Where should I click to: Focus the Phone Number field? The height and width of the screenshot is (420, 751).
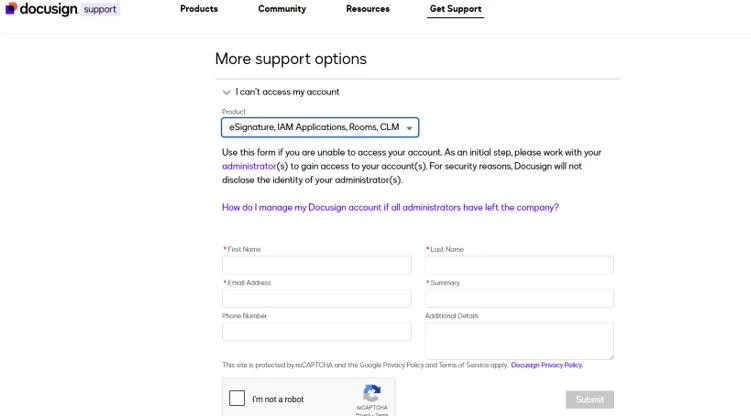click(317, 331)
